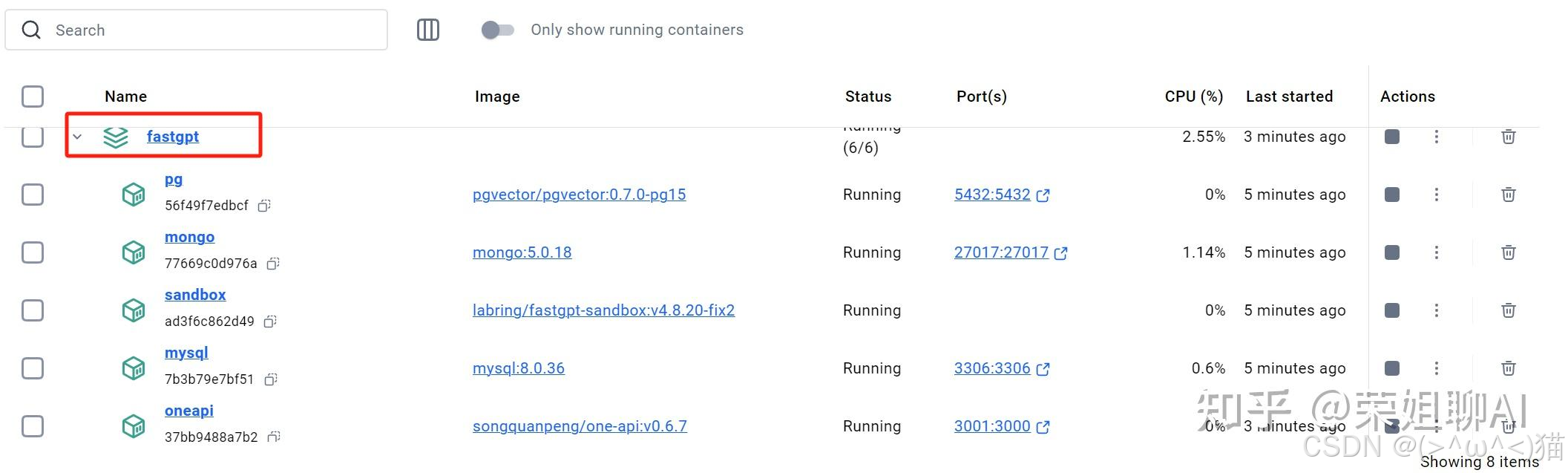Open the column layout chooser icon
This screenshot has height=473, width=1568.
(428, 30)
